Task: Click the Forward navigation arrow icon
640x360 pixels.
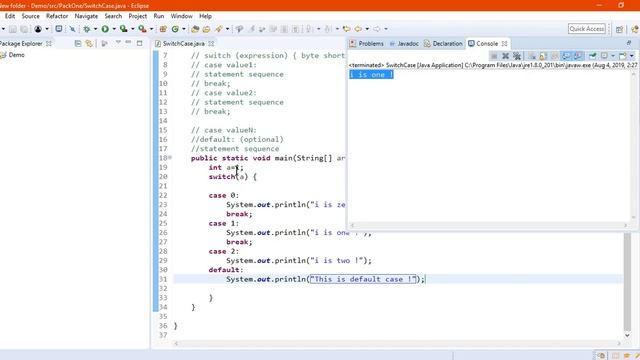Action: click(376, 29)
